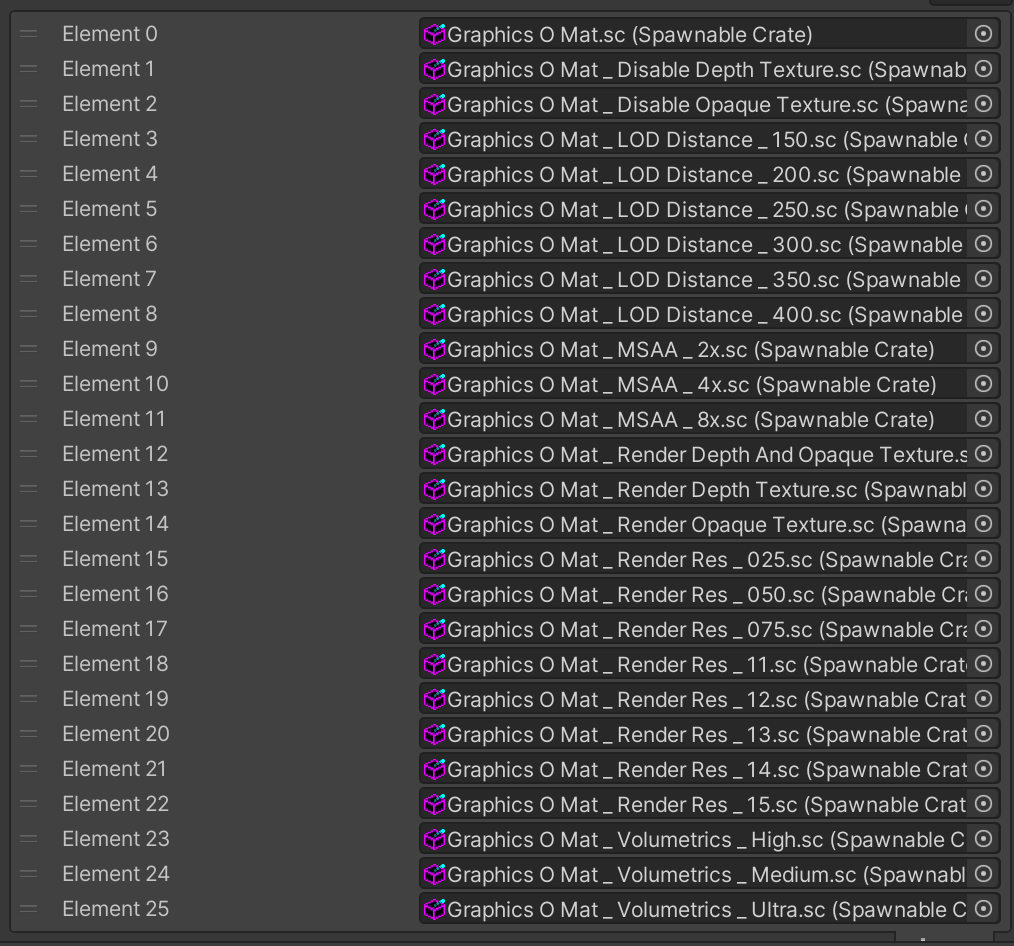Open object picker for Element 25

tap(983, 908)
